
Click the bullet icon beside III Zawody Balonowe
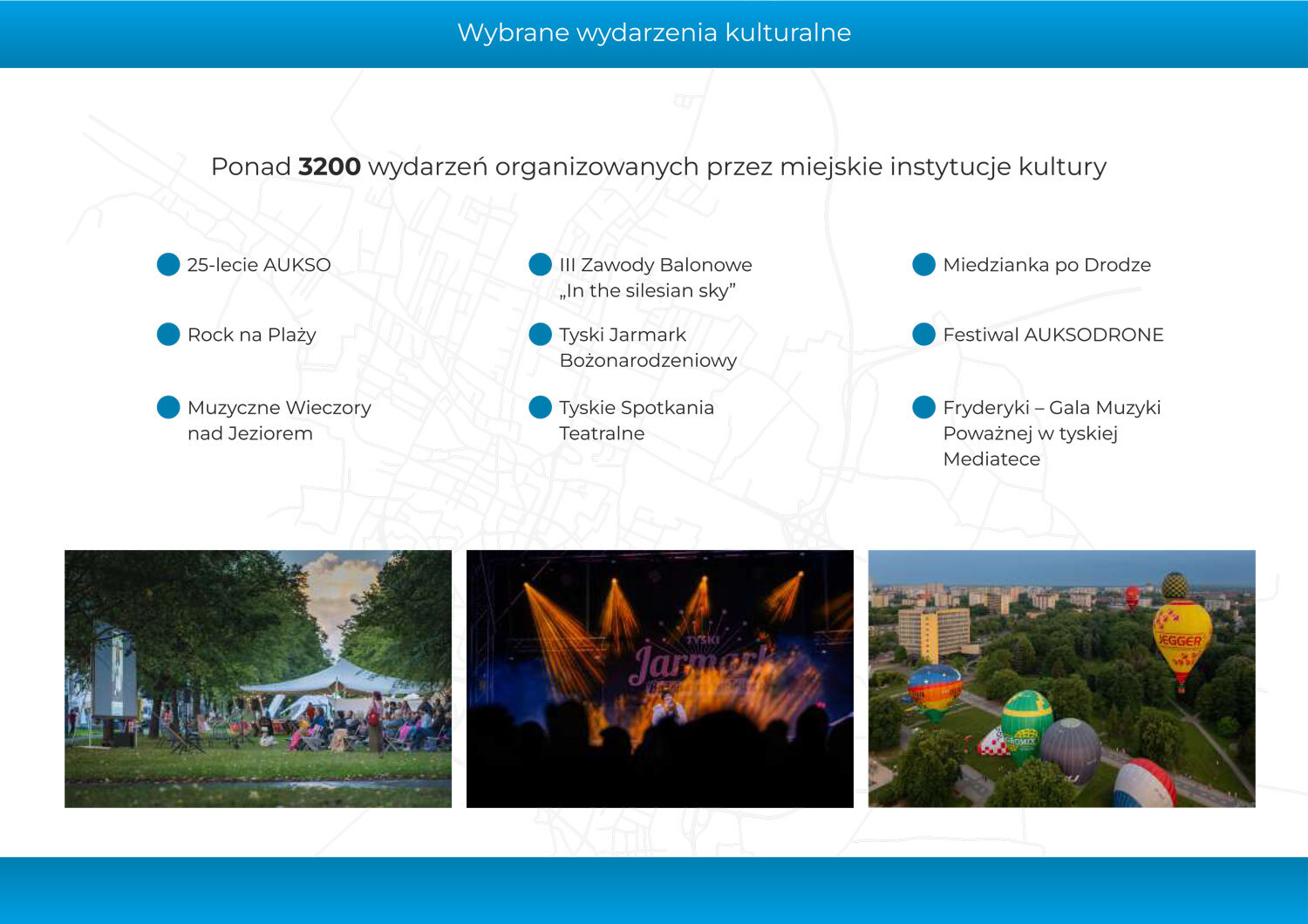point(540,264)
